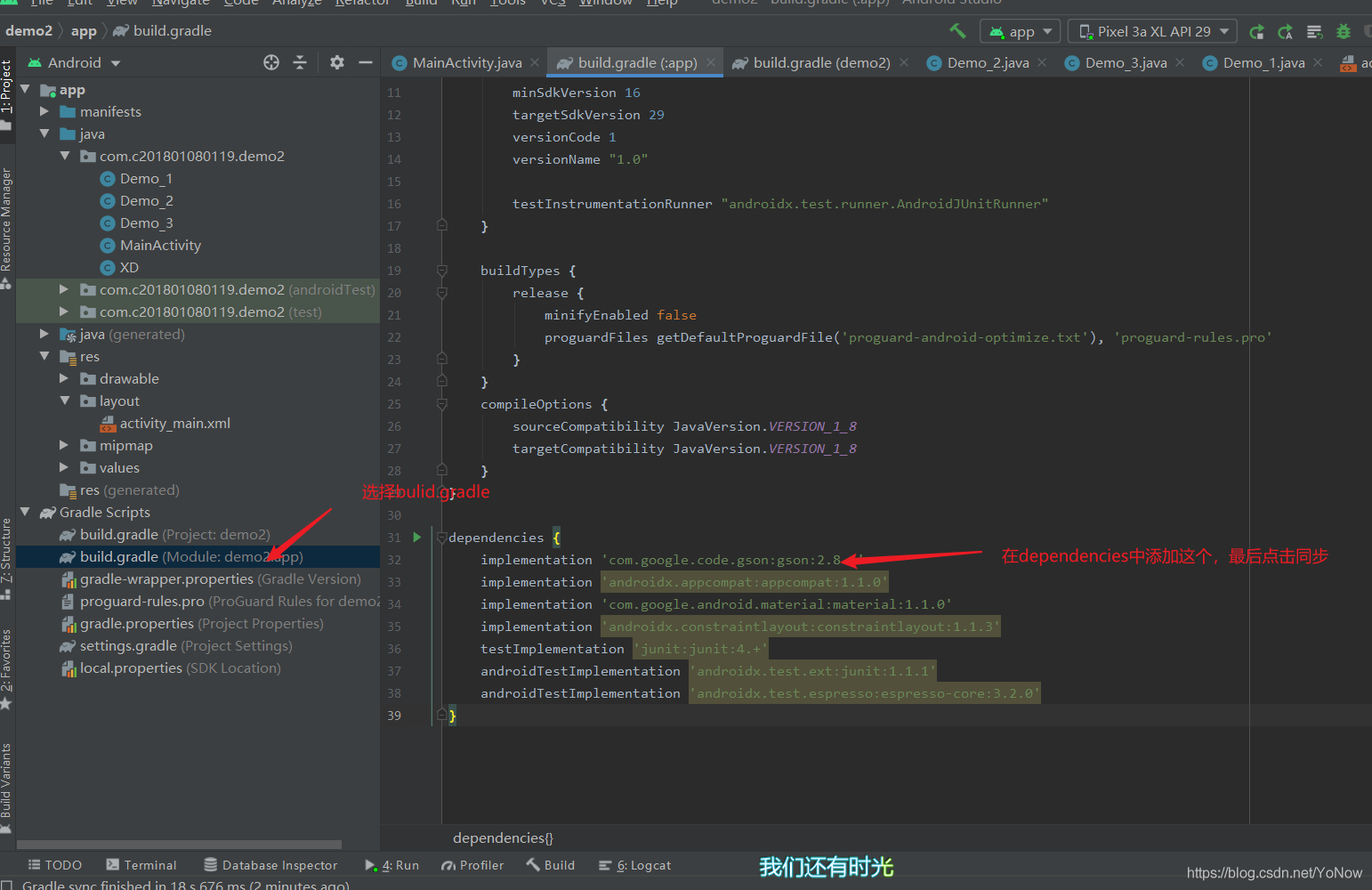
Task: Toggle the Build Variants side tab
Action: click(x=7, y=788)
